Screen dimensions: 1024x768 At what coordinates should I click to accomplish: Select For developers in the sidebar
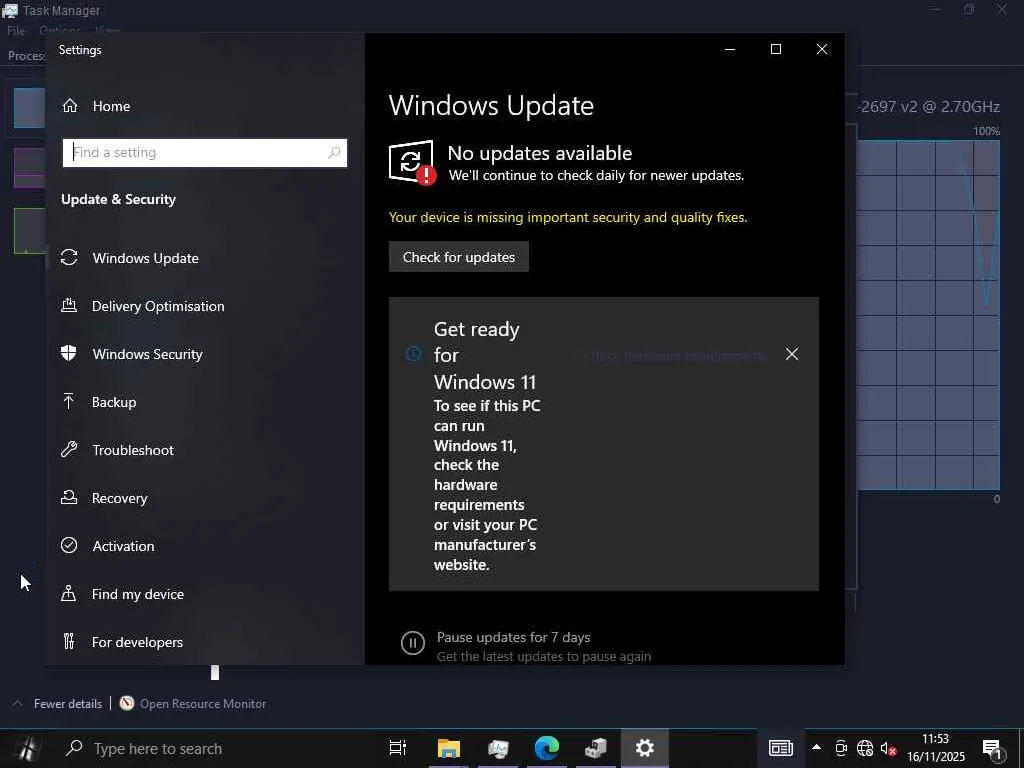pyautogui.click(x=121, y=642)
